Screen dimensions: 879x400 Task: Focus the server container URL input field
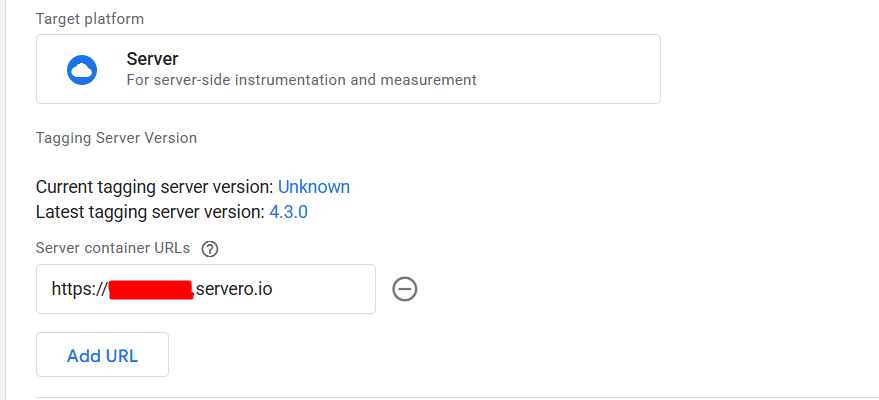pyautogui.click(x=206, y=289)
